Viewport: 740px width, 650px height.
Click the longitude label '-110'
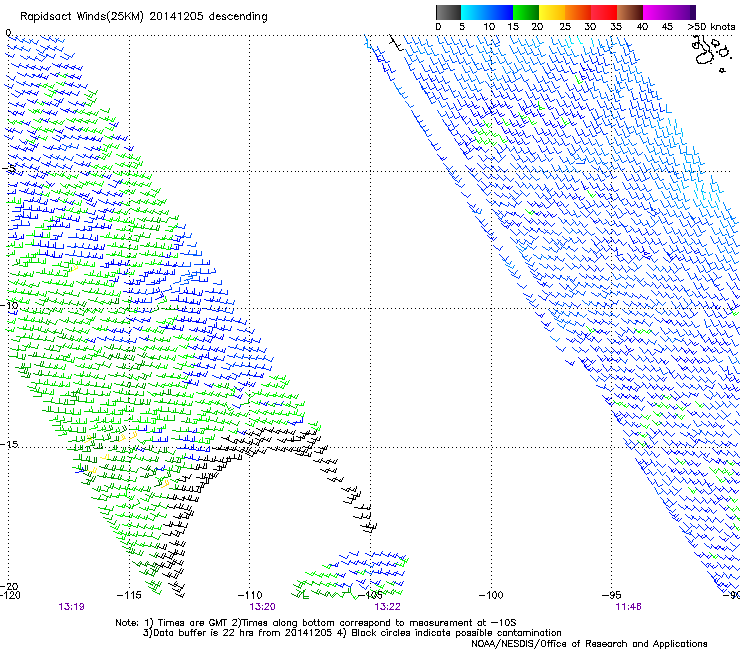(250, 595)
